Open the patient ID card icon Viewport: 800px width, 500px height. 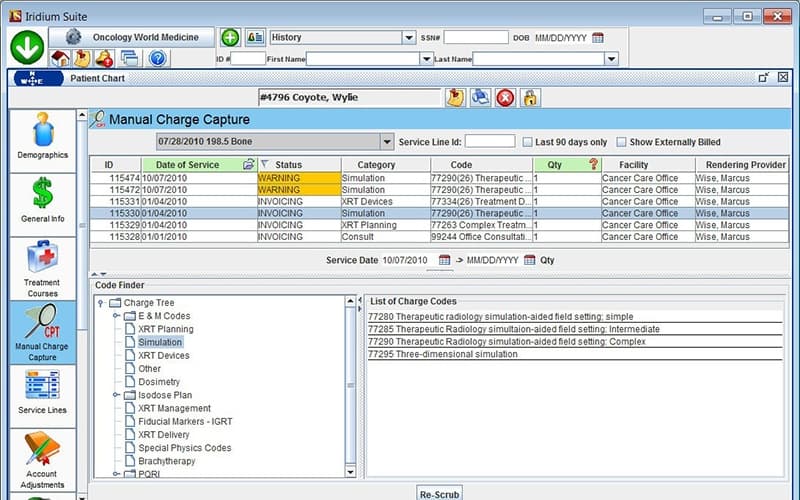tap(255, 37)
